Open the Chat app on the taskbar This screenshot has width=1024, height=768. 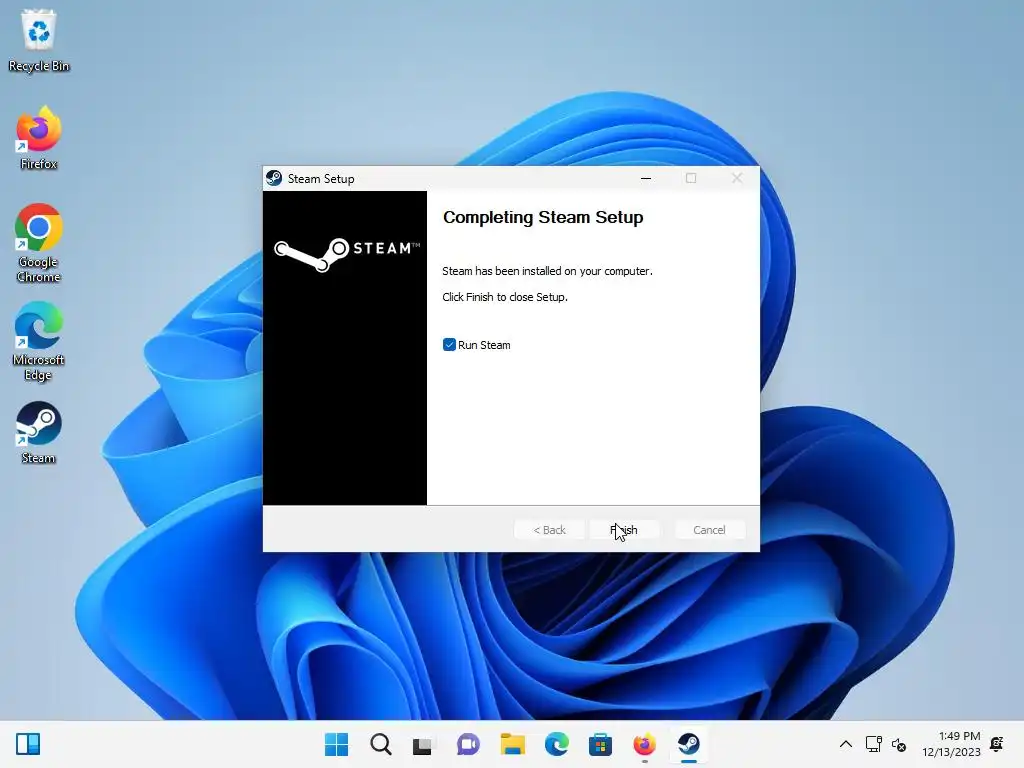point(468,744)
